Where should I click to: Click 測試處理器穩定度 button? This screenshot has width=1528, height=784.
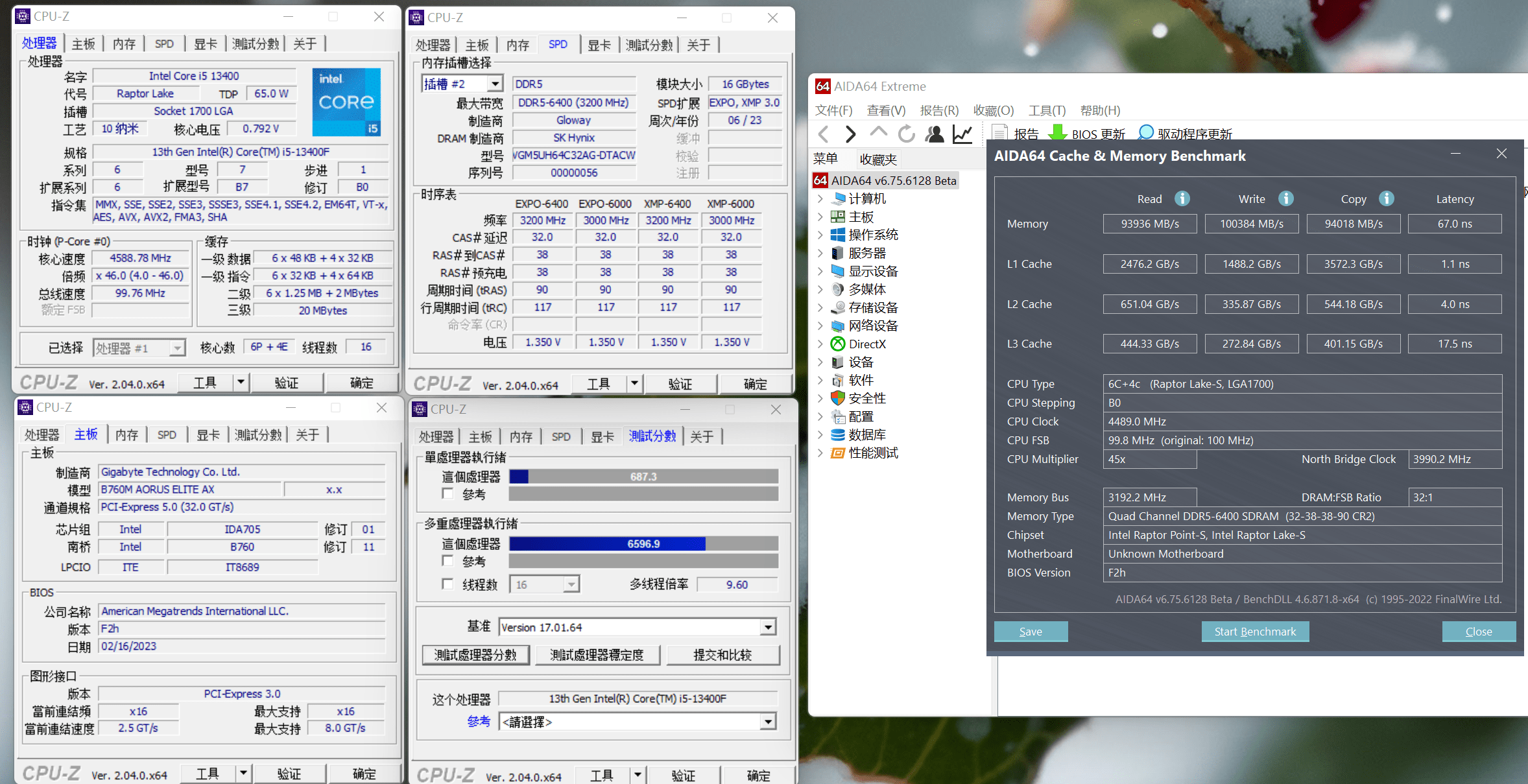click(597, 655)
